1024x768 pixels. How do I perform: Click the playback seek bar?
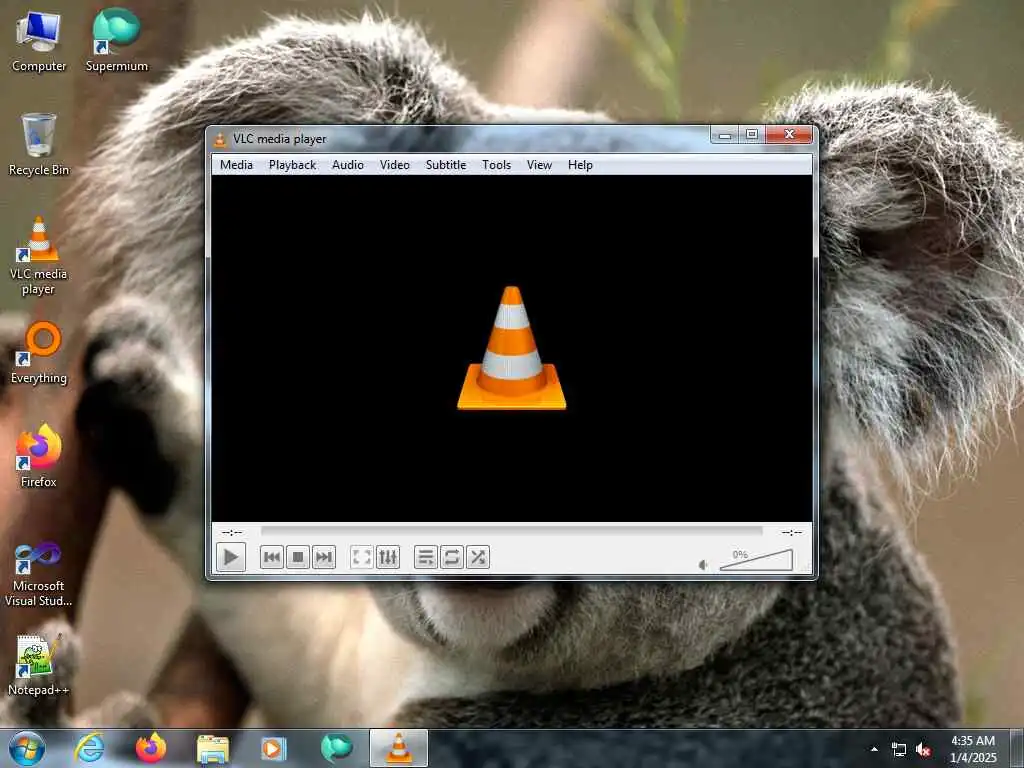pos(511,532)
